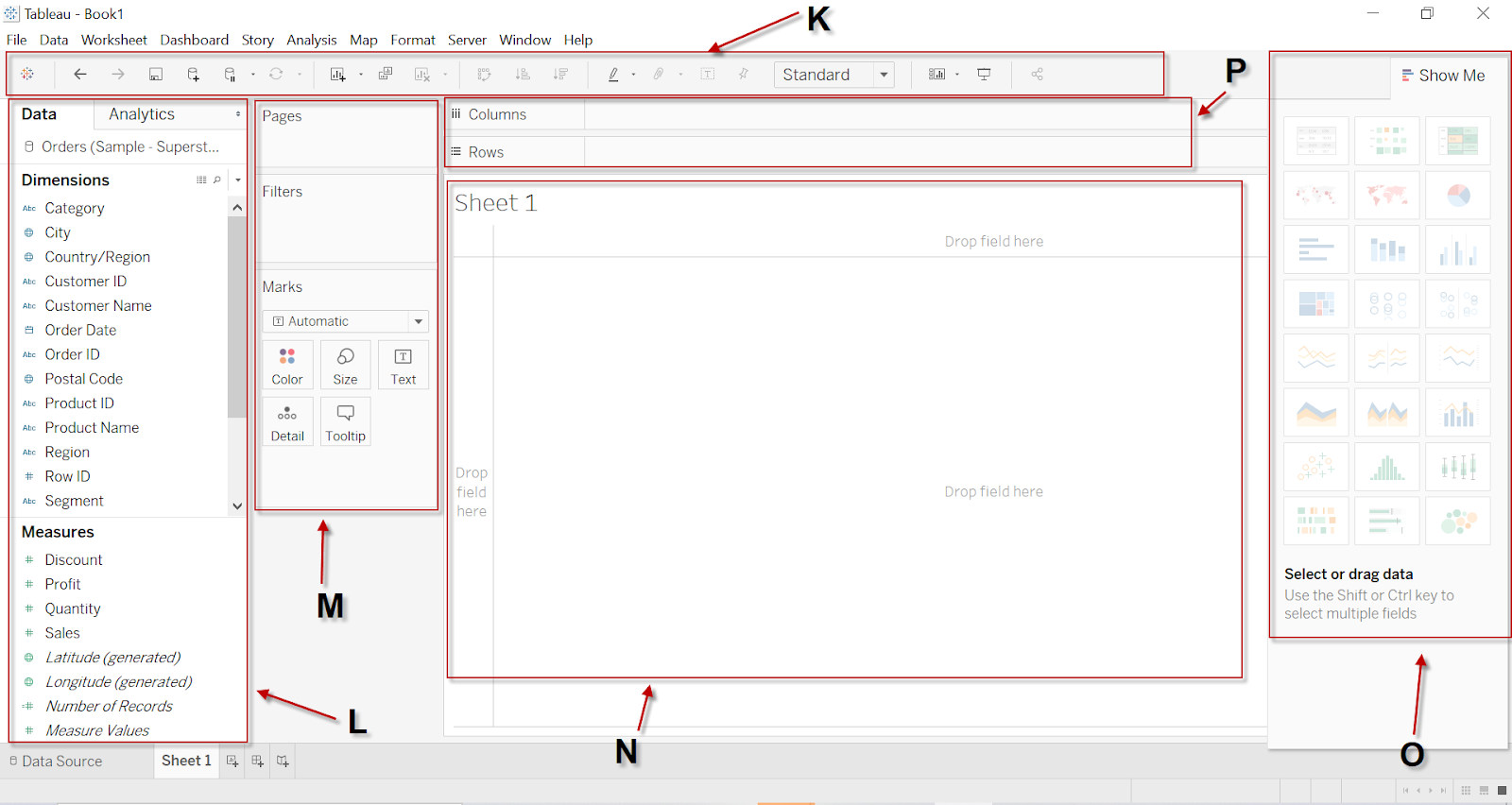Image resolution: width=1512 pixels, height=805 pixels.
Task: Click the New Data Source icon
Action: pos(194,74)
